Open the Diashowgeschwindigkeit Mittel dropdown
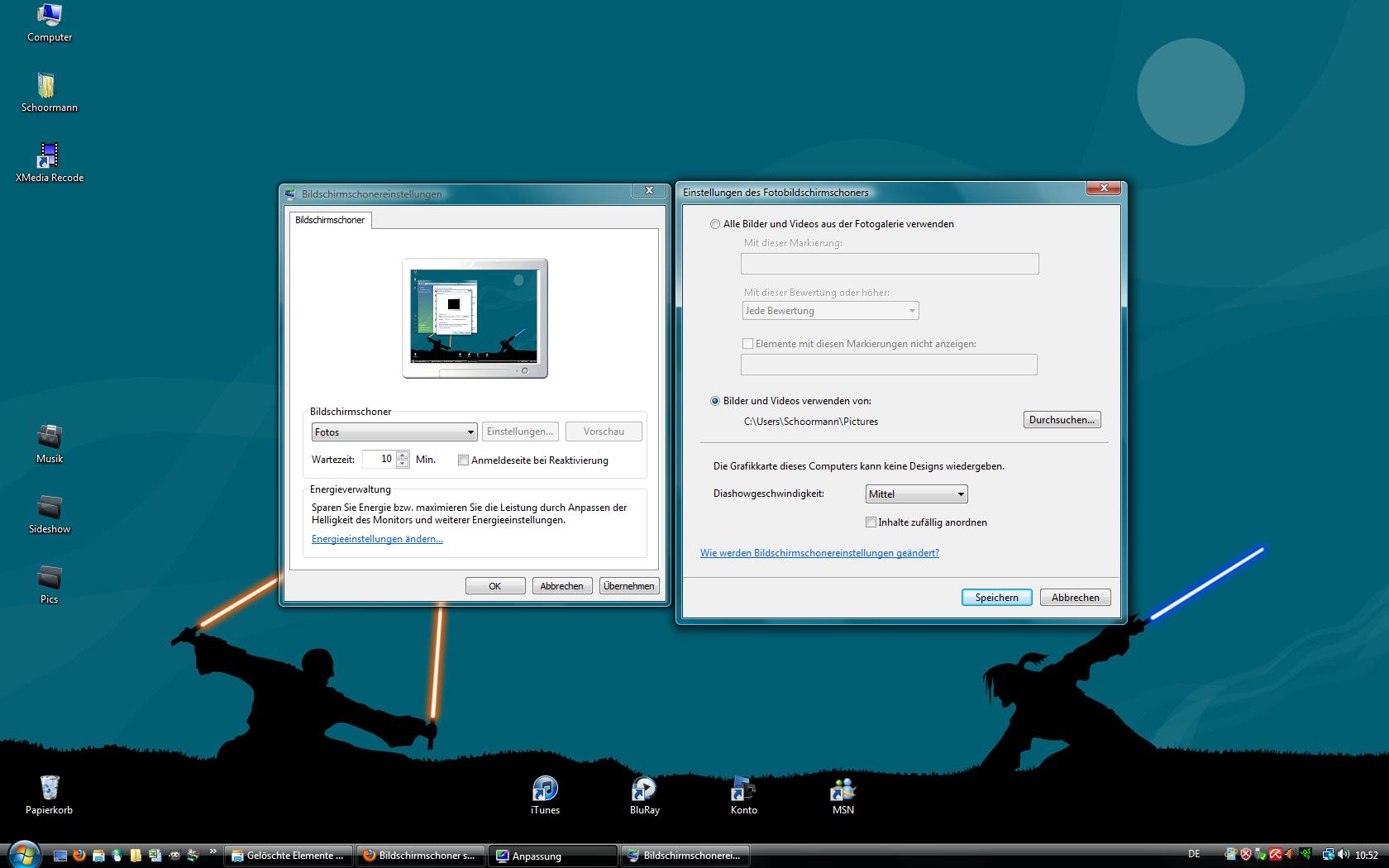 [916, 494]
